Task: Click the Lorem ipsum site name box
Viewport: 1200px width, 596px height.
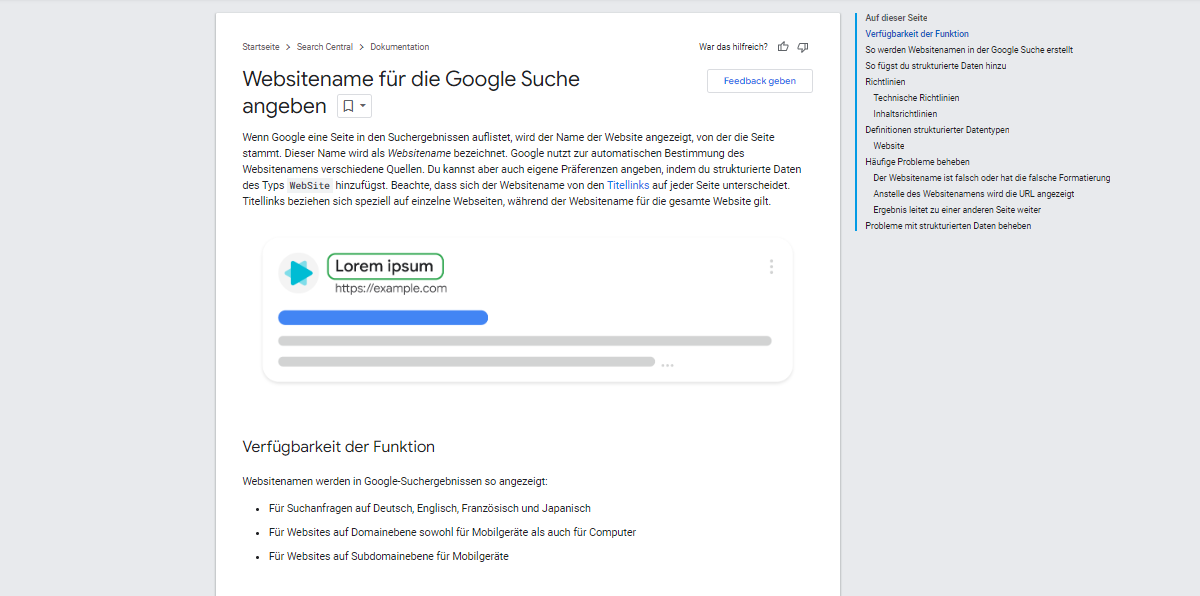Action: pyautogui.click(x=385, y=266)
